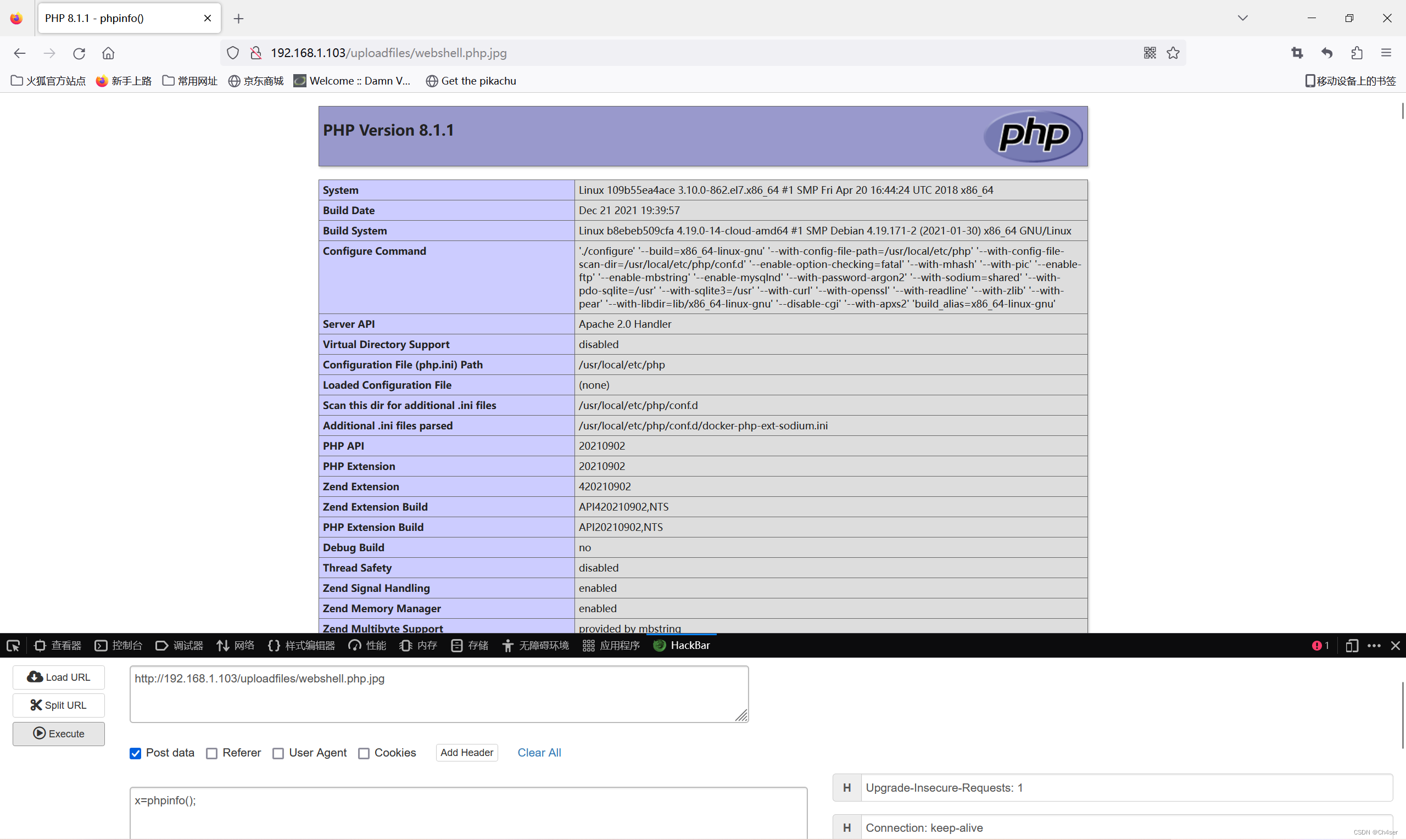Bookmark this page via the star icon
The height and width of the screenshot is (840, 1406).
point(1173,53)
